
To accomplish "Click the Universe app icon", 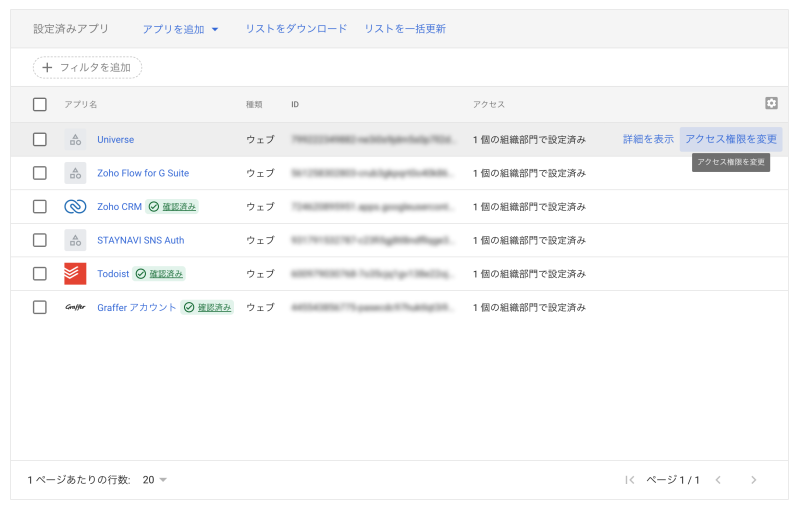I will [x=75, y=139].
